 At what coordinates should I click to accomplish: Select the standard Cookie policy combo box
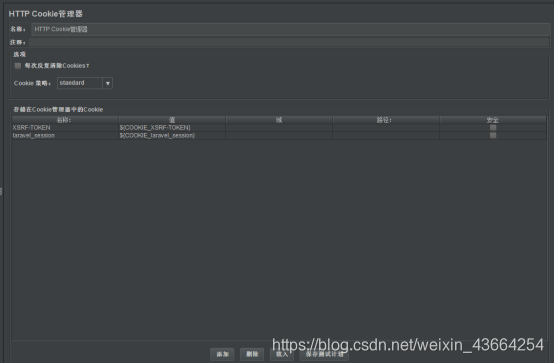(85, 83)
